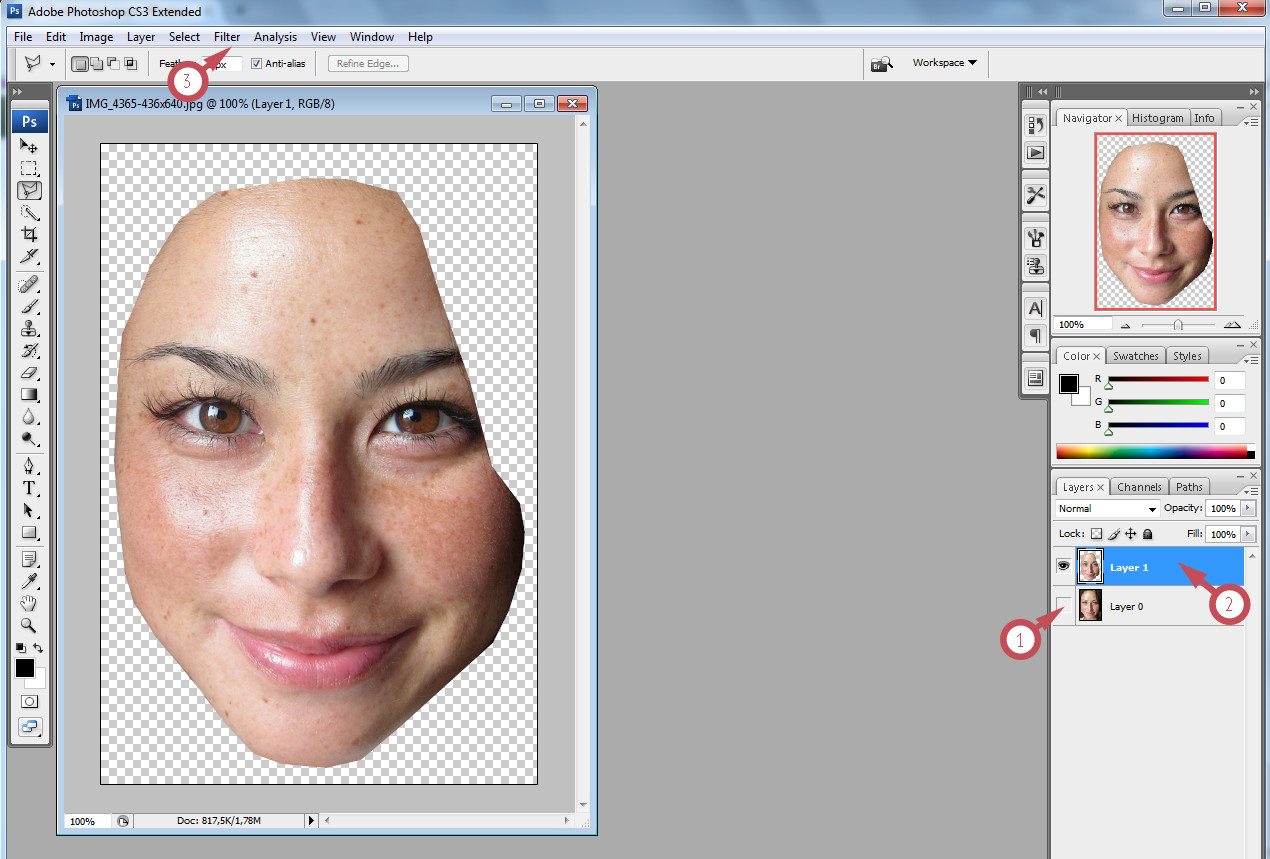This screenshot has height=859, width=1270.
Task: Open the blending mode Normal dropdown
Action: (x=1107, y=509)
